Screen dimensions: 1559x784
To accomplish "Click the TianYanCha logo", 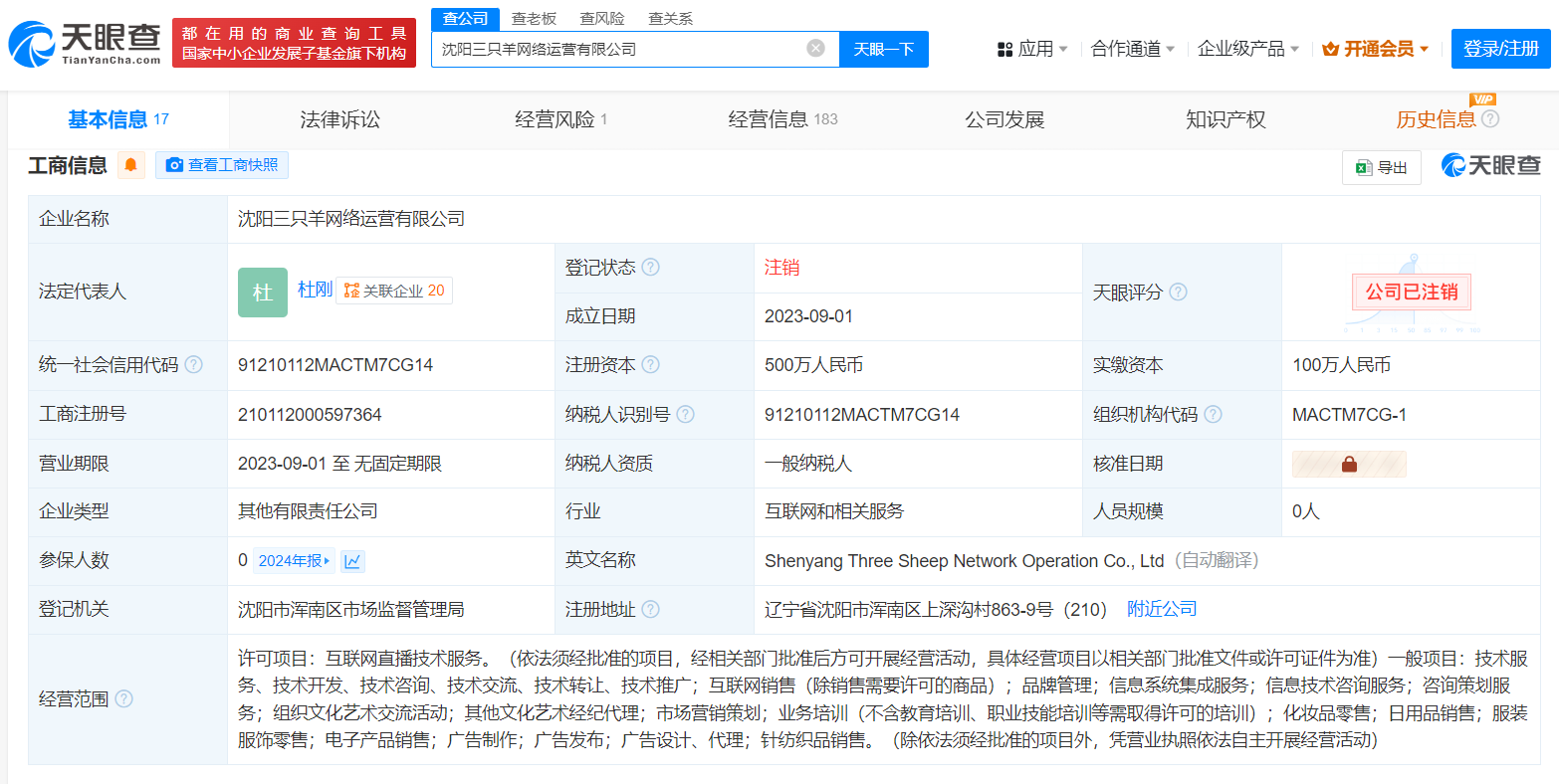I will (85, 43).
